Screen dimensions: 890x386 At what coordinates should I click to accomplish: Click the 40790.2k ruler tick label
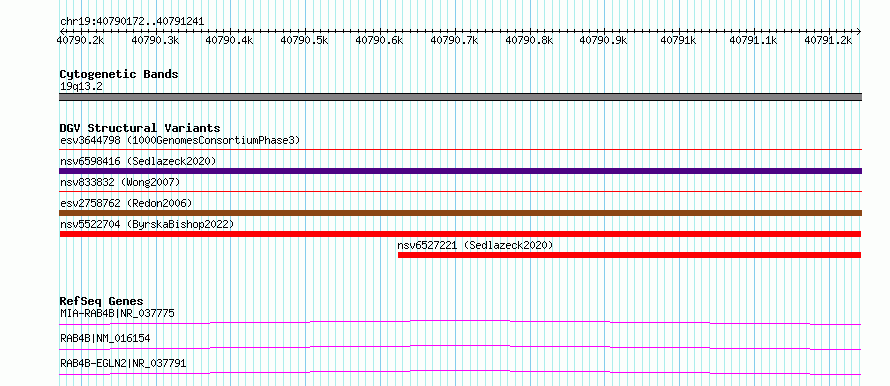pyautogui.click(x=81, y=40)
